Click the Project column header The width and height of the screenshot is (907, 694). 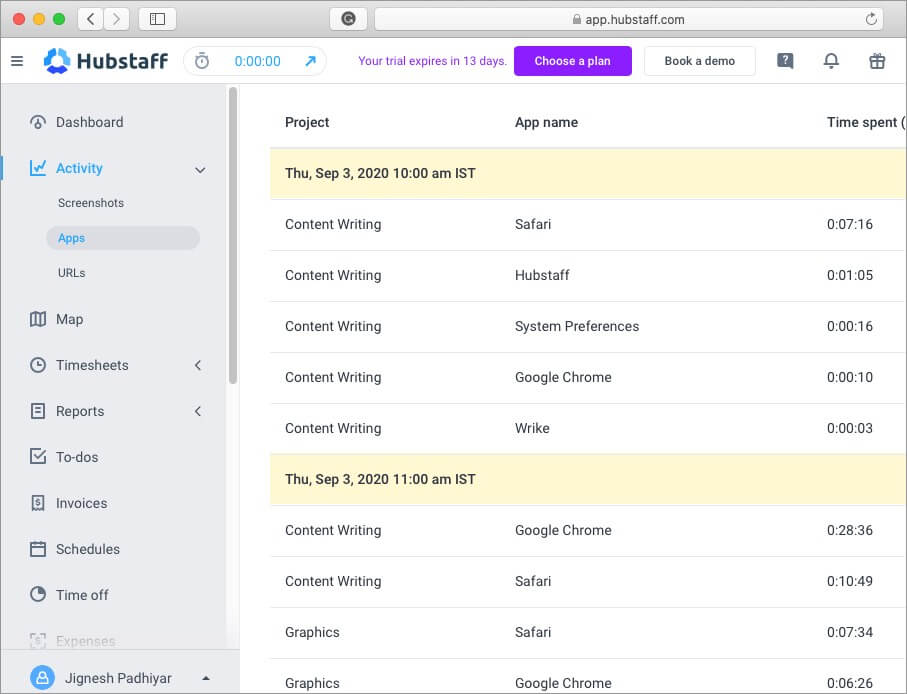[x=307, y=122]
